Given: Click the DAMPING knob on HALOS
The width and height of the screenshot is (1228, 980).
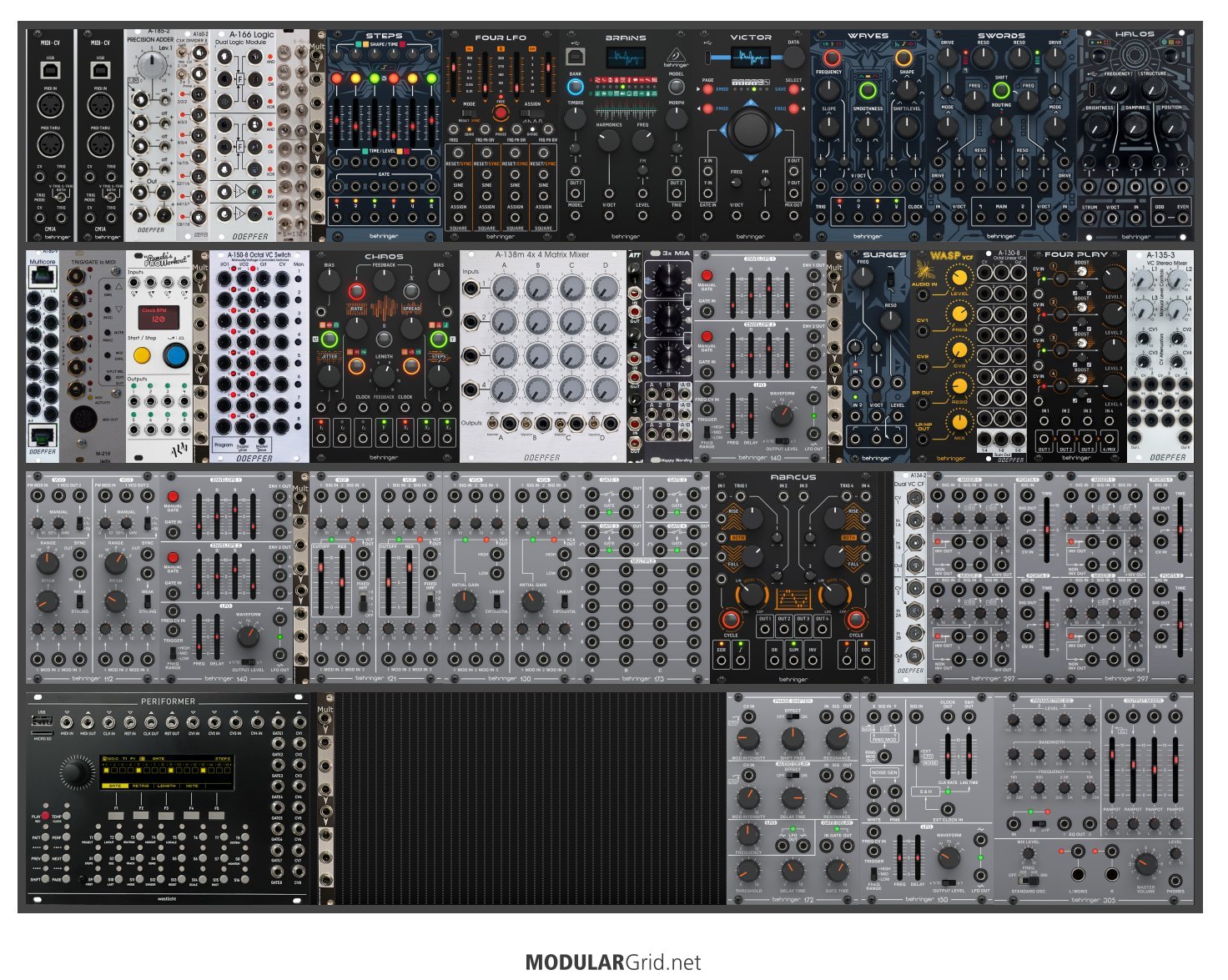Looking at the screenshot, I should click(1135, 125).
